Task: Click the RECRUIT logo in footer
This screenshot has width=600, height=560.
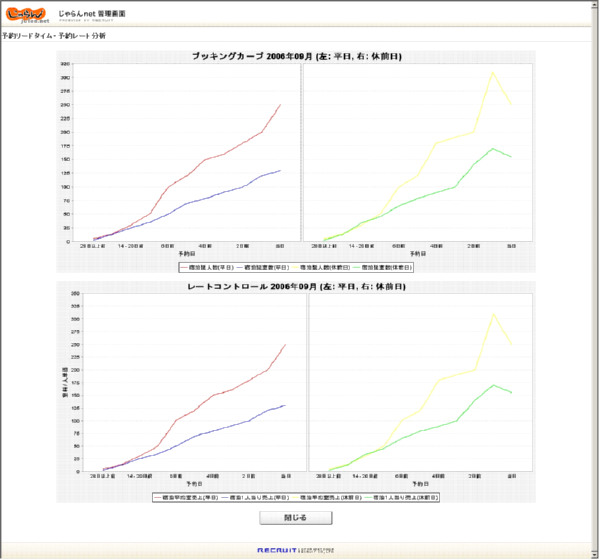Action: [276, 551]
